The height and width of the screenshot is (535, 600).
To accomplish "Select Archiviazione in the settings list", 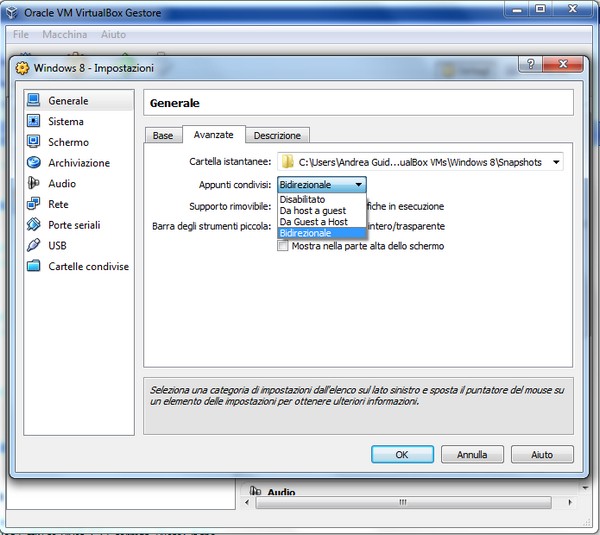I will tap(79, 163).
